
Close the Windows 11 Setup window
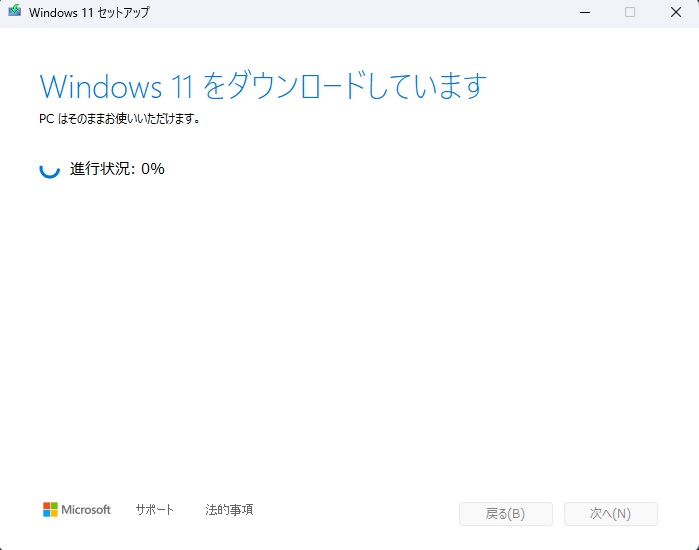point(676,12)
